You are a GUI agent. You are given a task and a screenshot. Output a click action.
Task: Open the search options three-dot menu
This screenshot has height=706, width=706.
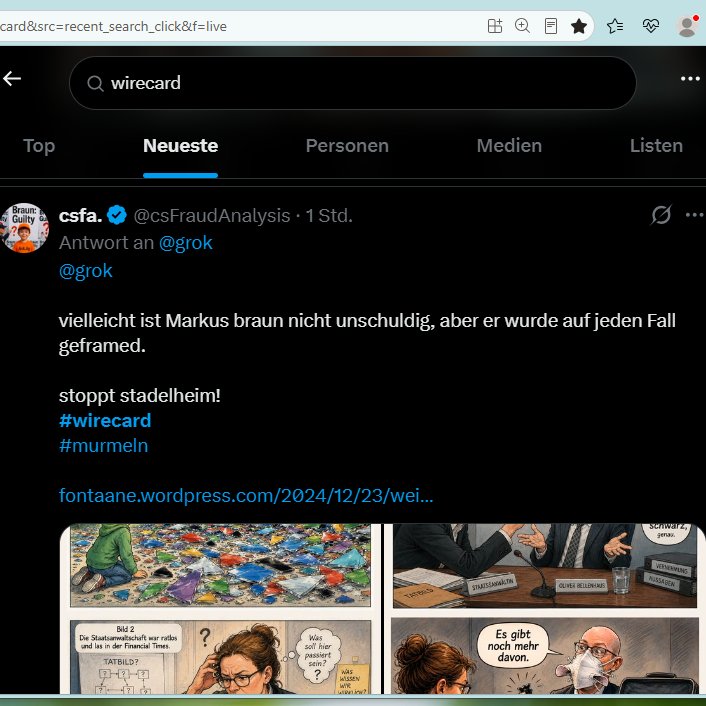tap(690, 79)
